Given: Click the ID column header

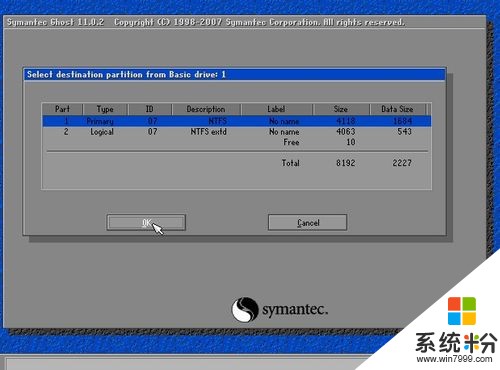Looking at the screenshot, I should click(150, 109).
